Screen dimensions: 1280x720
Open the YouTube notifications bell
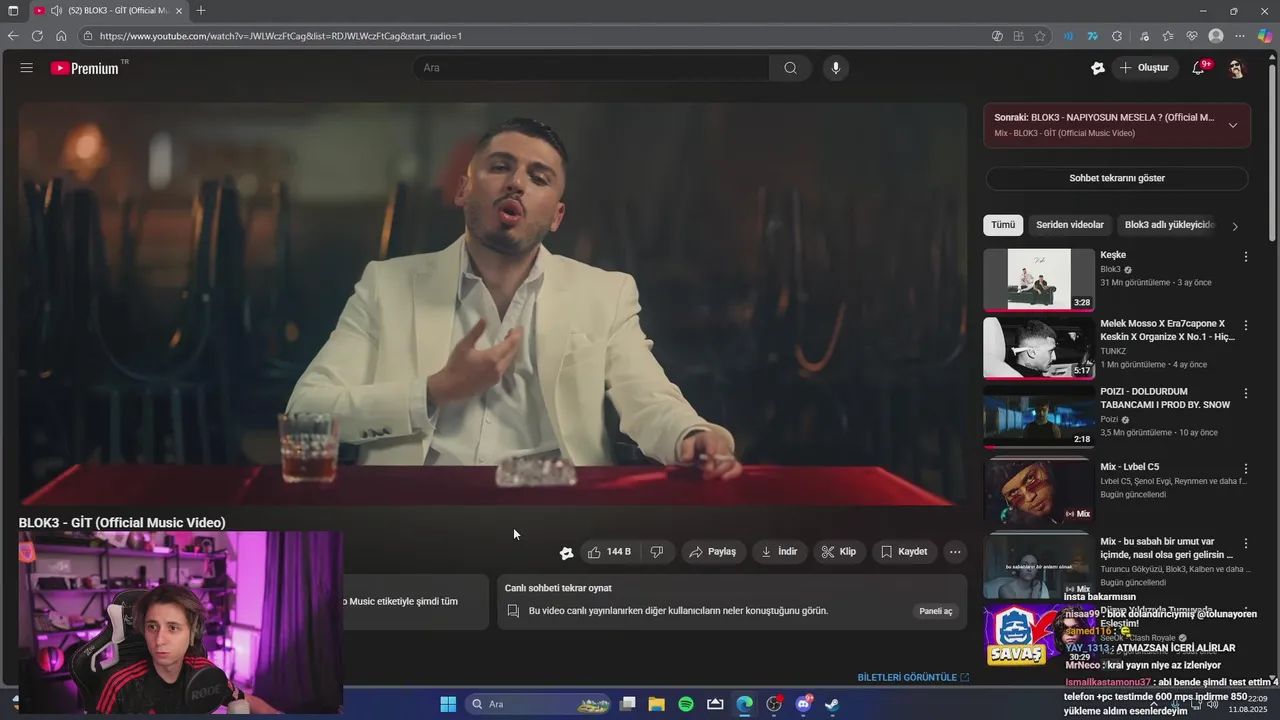tap(1198, 68)
